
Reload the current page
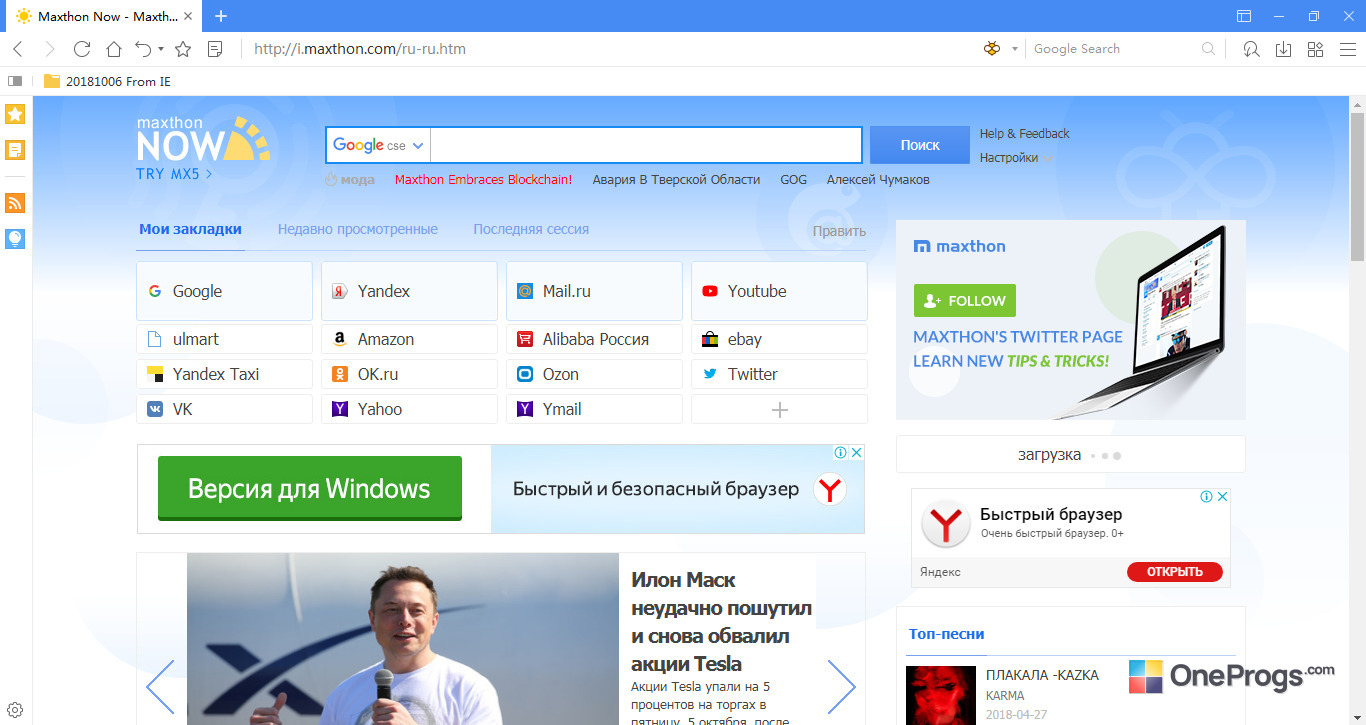(82, 49)
